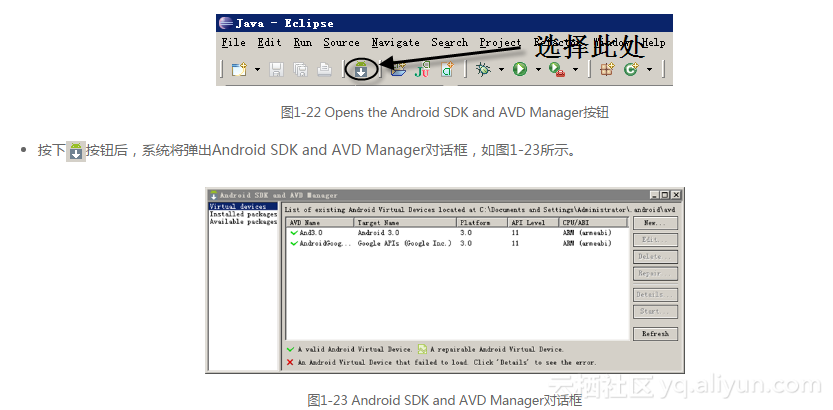
Task: Click the AVD Name column header
Action: 320,223
